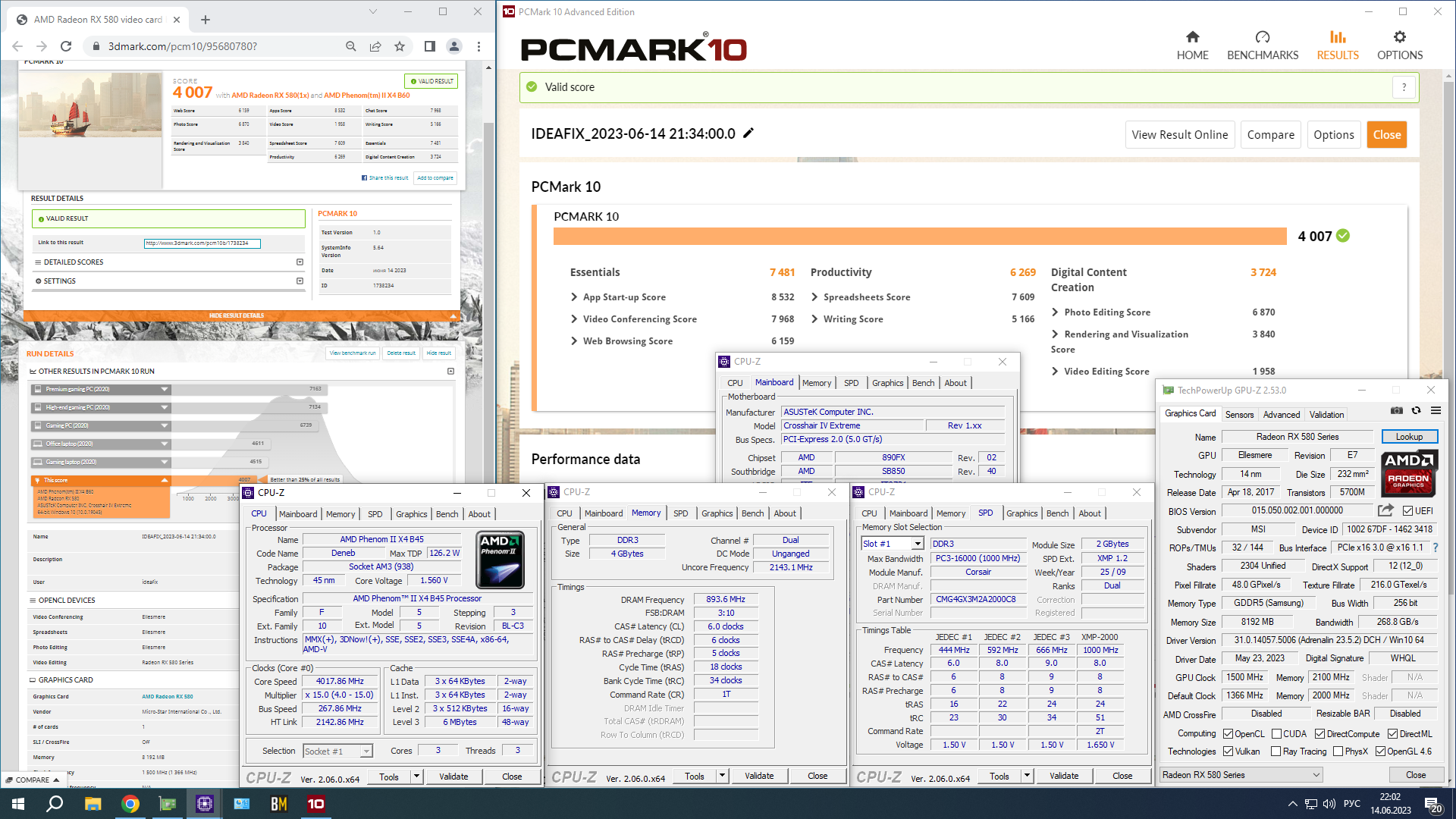1456x819 pixels.
Task: Click orange Close button in PCMark
Action: tap(1386, 135)
